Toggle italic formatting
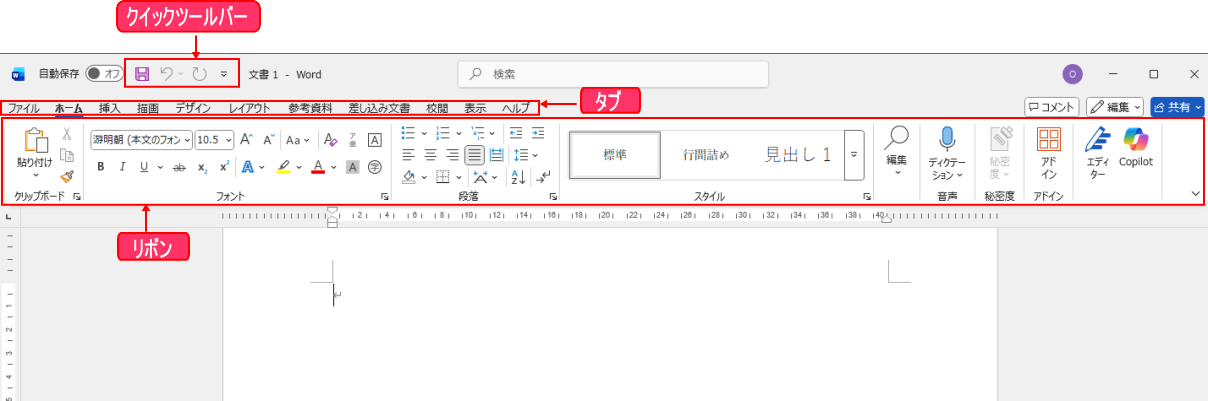 122,167
